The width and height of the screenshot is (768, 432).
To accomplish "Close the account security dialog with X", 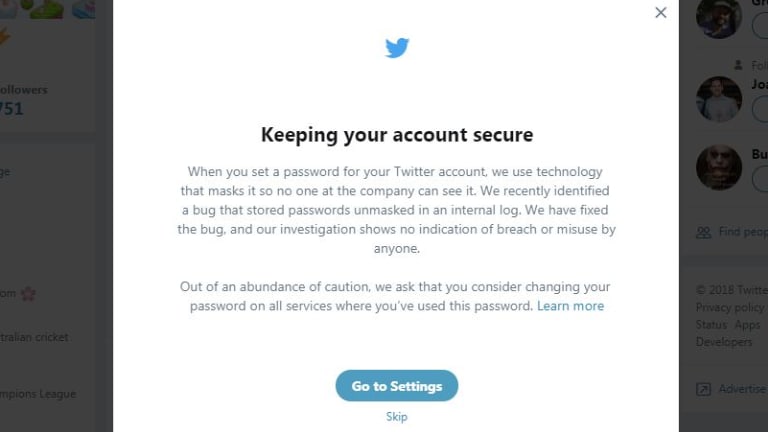I will click(661, 13).
